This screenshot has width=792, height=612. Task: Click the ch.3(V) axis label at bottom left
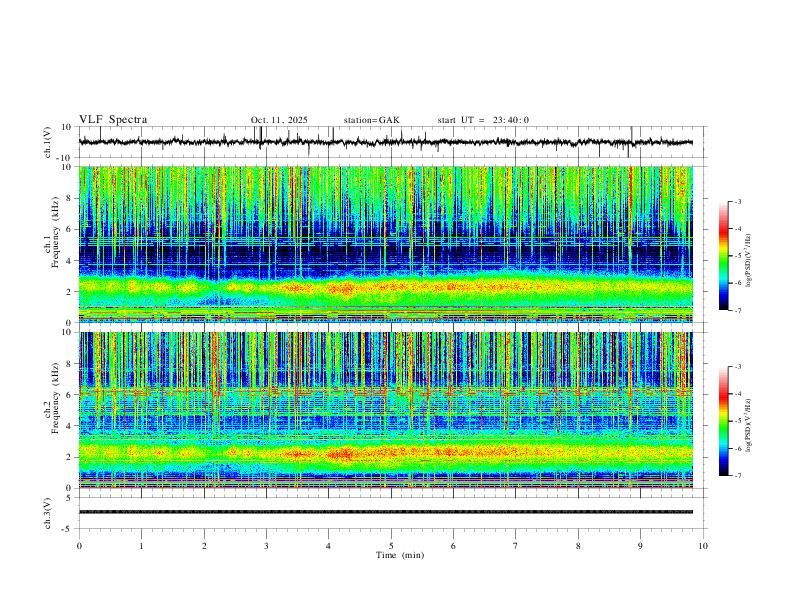[48, 512]
